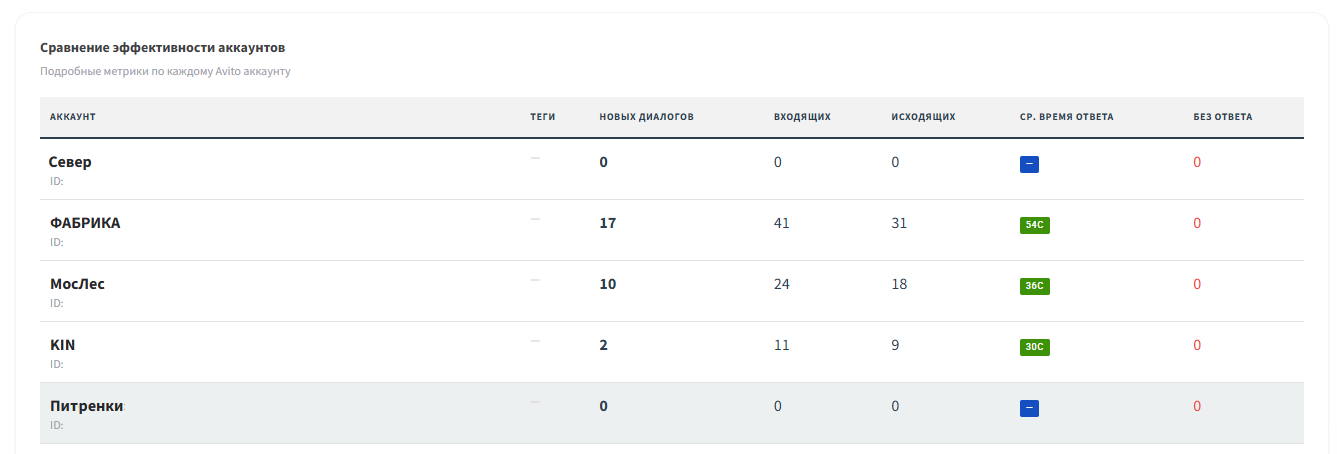Click KIN incoming count 11
This screenshot has height=454, width=1337.
pos(781,345)
